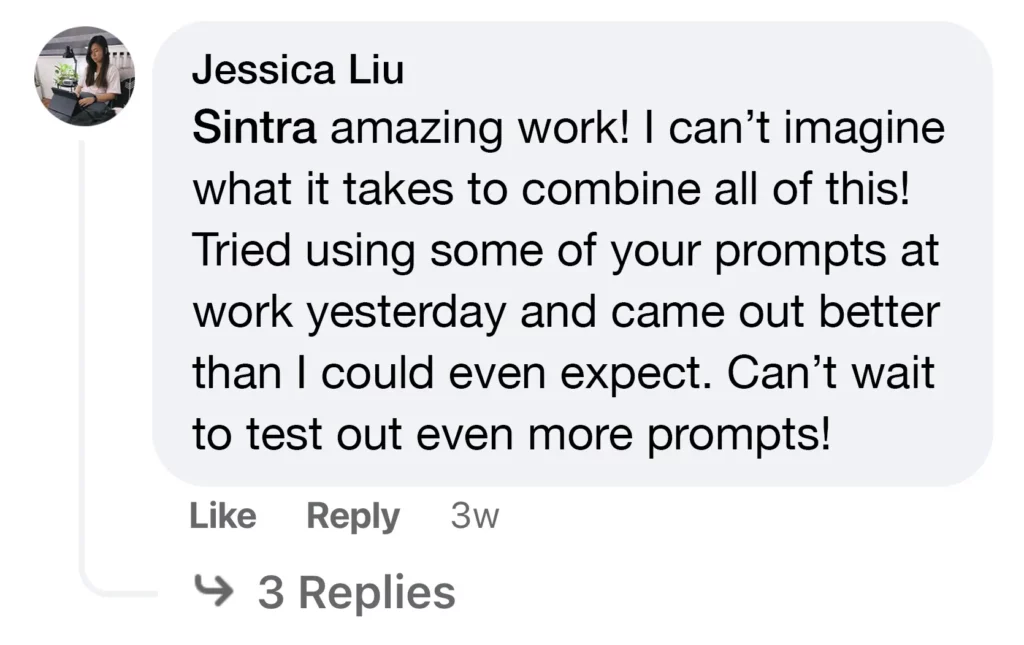Viewport: 1024px width, 645px height.
Task: Expand the 3 Replies thread
Action: click(x=325, y=592)
